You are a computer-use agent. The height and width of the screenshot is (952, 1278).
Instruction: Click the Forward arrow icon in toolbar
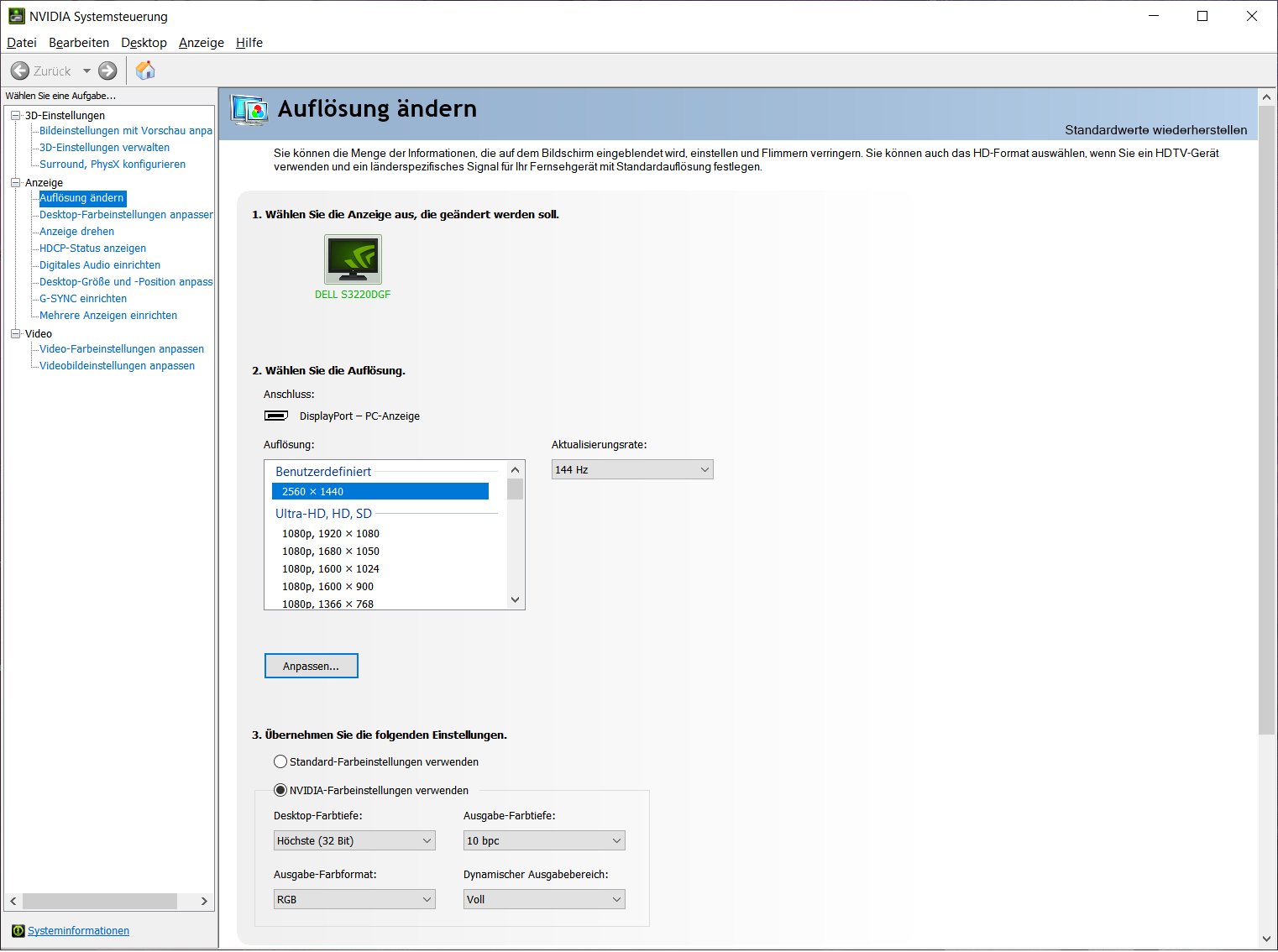tap(107, 71)
